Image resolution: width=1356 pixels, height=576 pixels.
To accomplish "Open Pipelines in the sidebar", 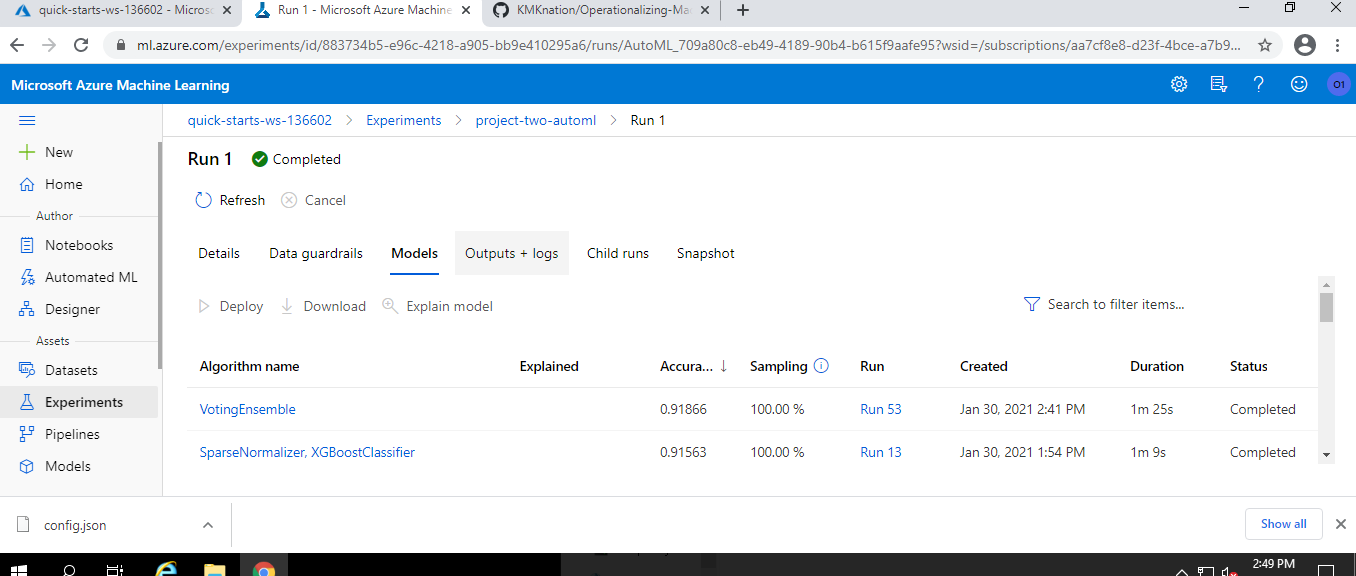I will point(73,434).
